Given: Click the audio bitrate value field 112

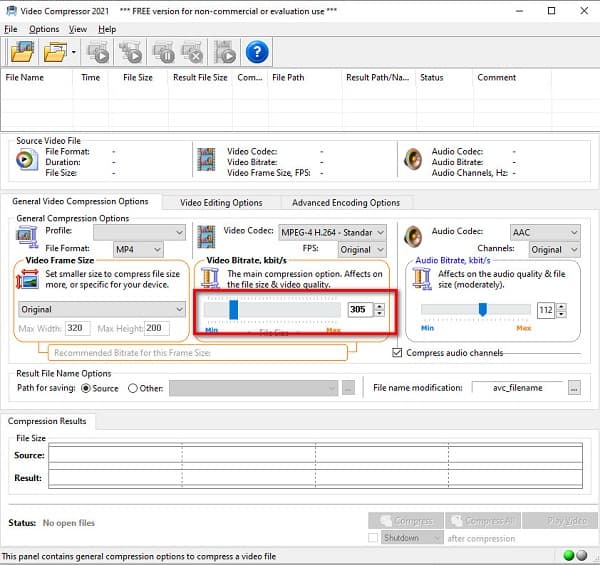Looking at the screenshot, I should [546, 310].
